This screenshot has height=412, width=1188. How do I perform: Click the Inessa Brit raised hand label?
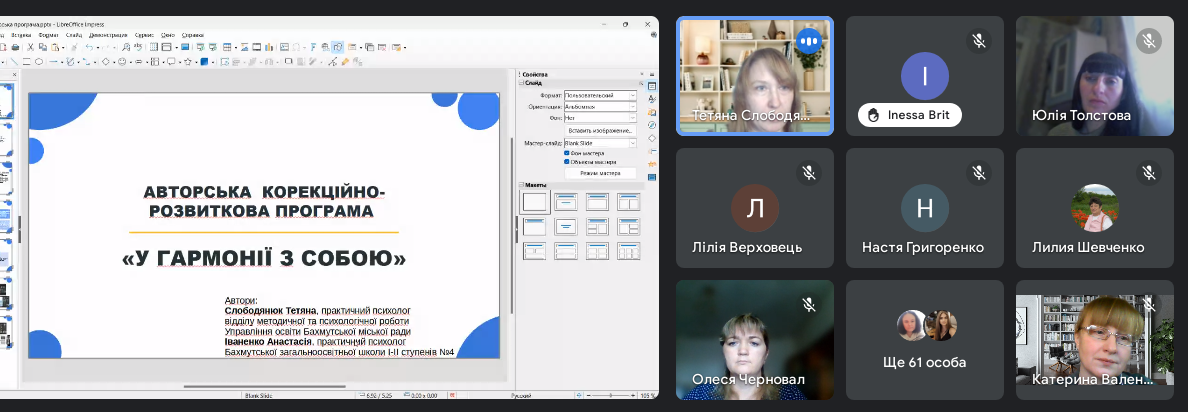(x=909, y=115)
